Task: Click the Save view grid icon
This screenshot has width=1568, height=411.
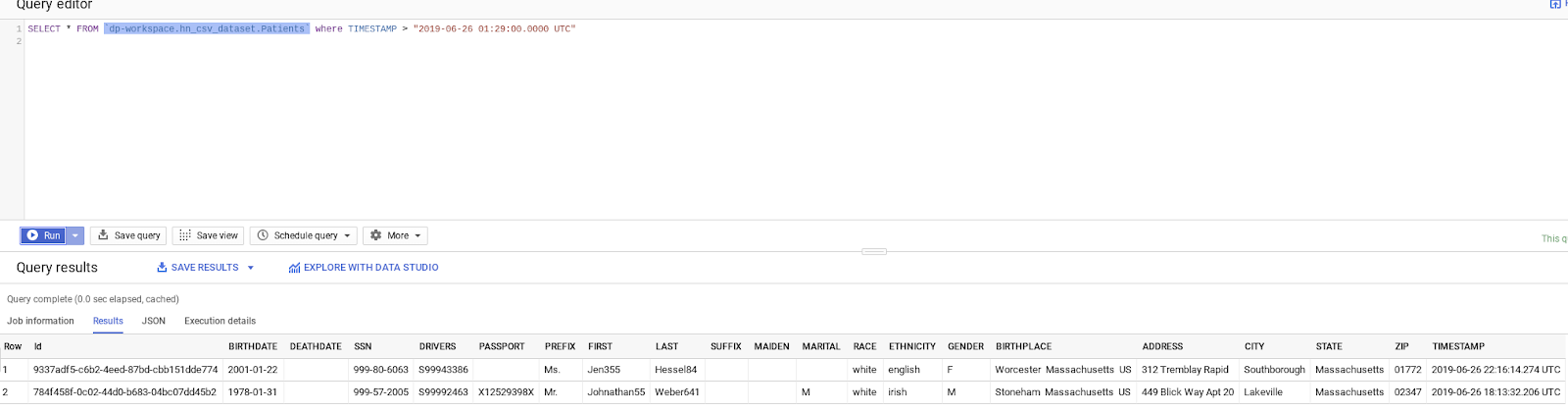Action: tap(184, 235)
